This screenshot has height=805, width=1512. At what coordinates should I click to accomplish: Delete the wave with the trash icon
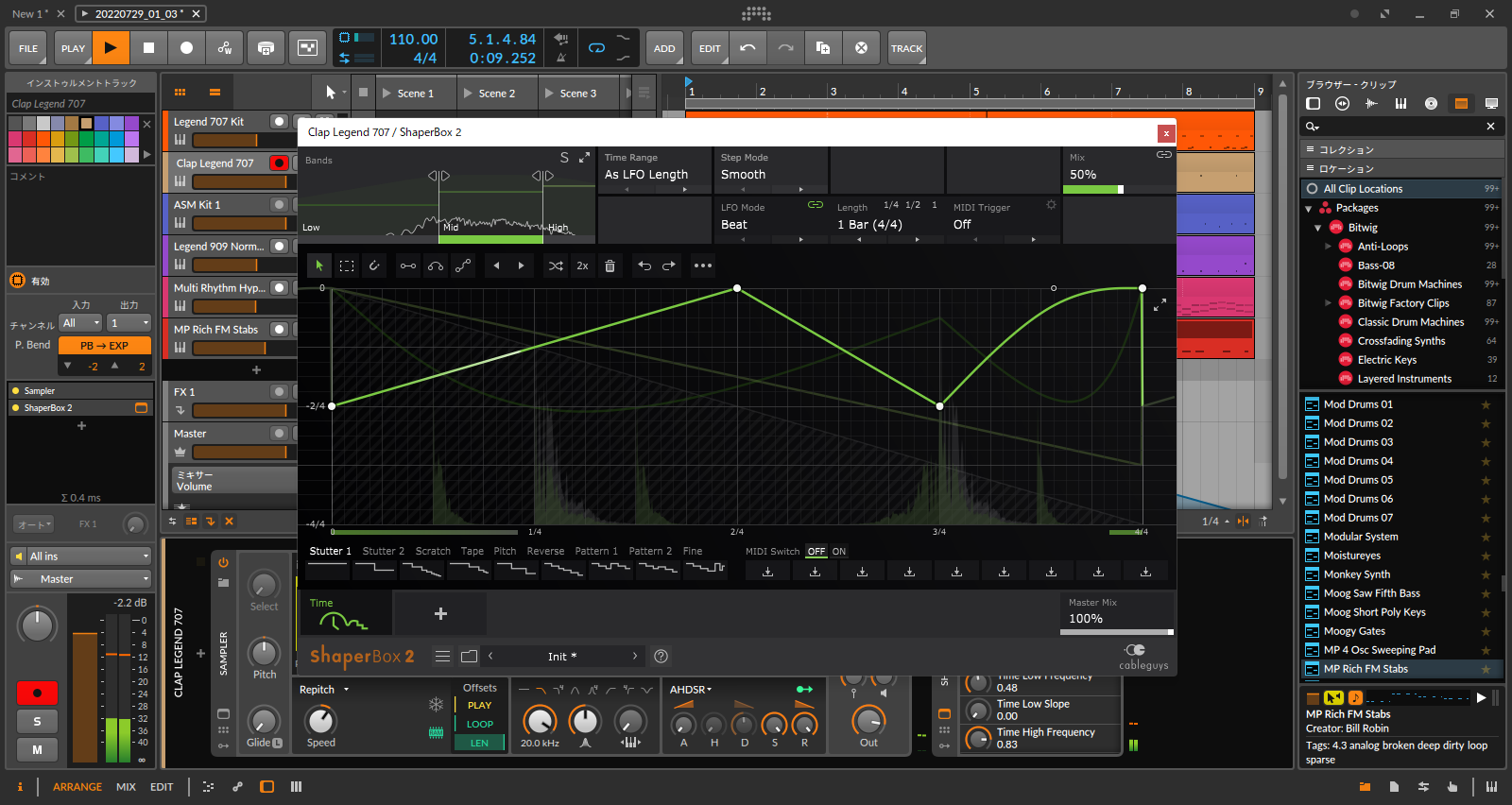coord(610,265)
